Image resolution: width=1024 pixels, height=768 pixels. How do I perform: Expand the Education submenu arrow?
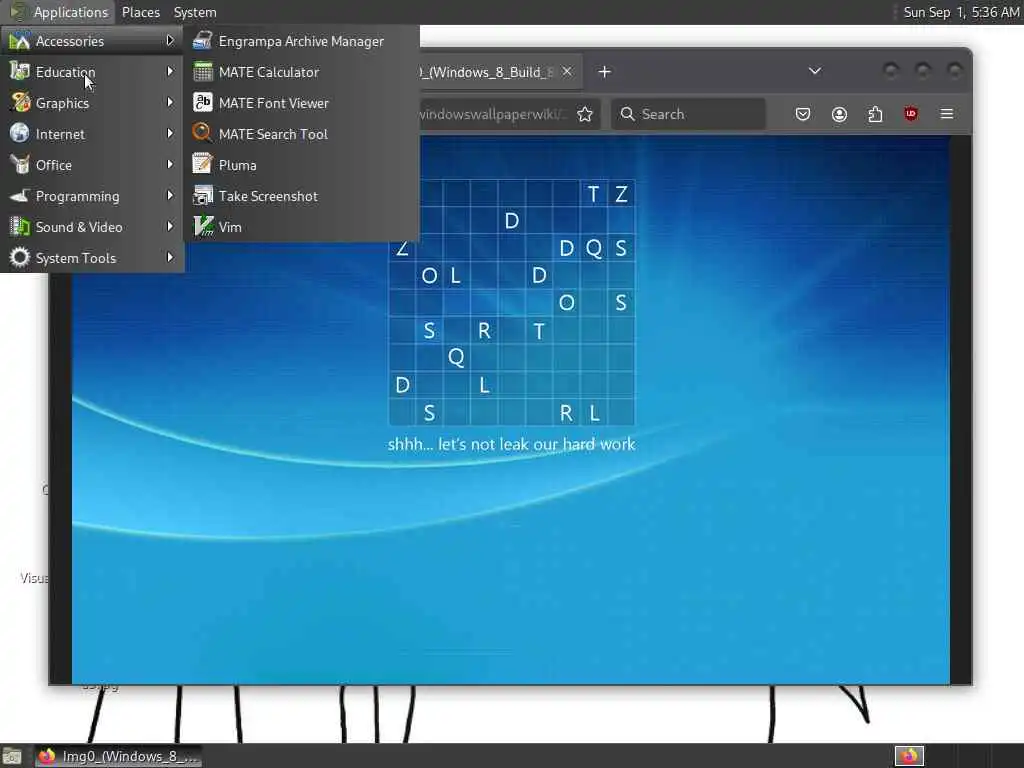click(170, 71)
